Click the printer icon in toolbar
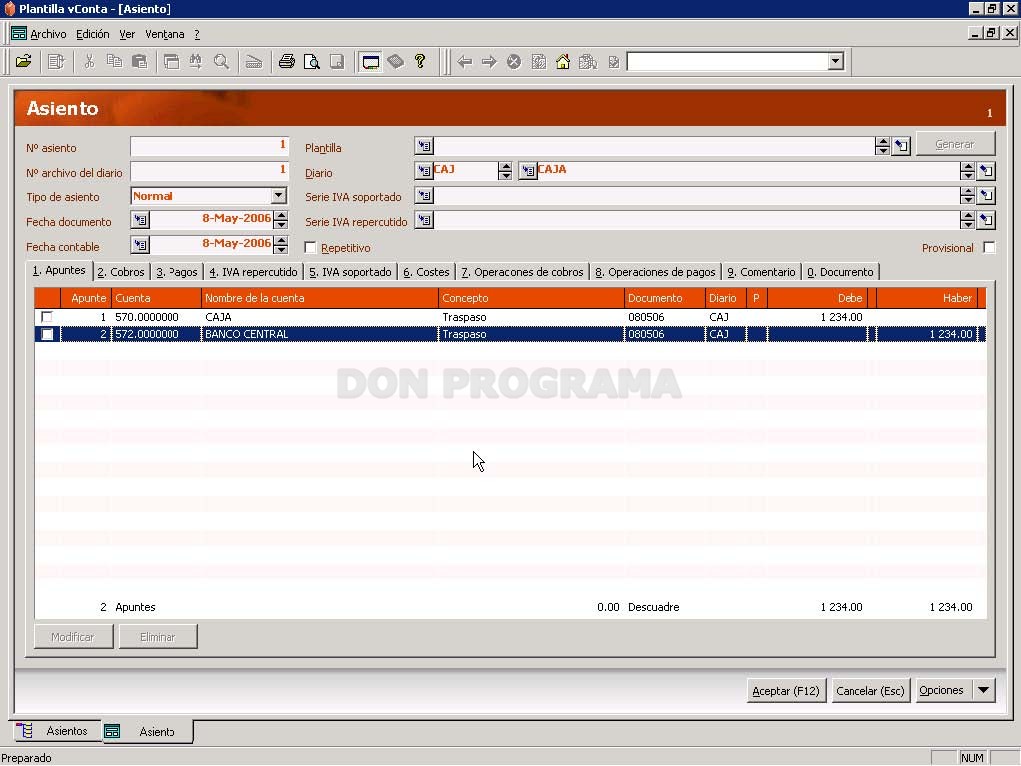The width and height of the screenshot is (1021, 766). (x=287, y=62)
